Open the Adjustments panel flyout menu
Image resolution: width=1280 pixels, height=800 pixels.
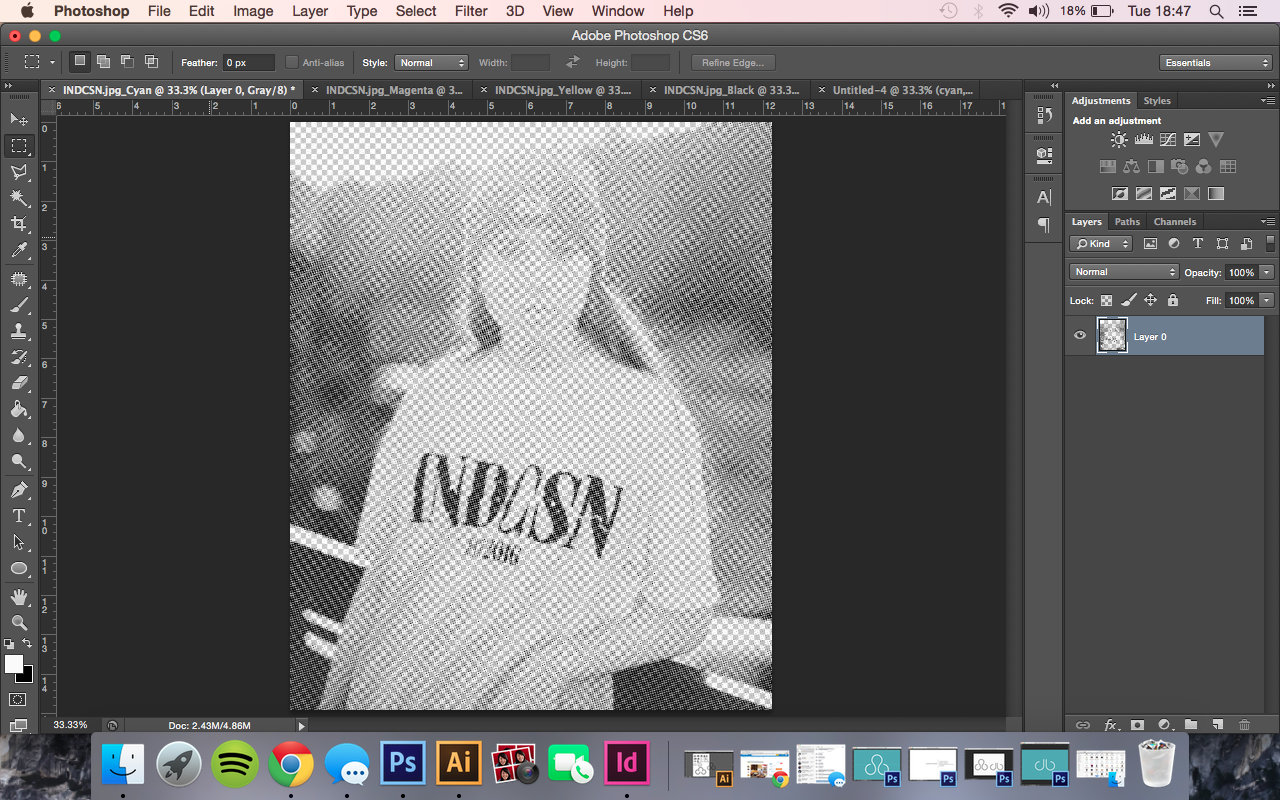tap(1268, 101)
